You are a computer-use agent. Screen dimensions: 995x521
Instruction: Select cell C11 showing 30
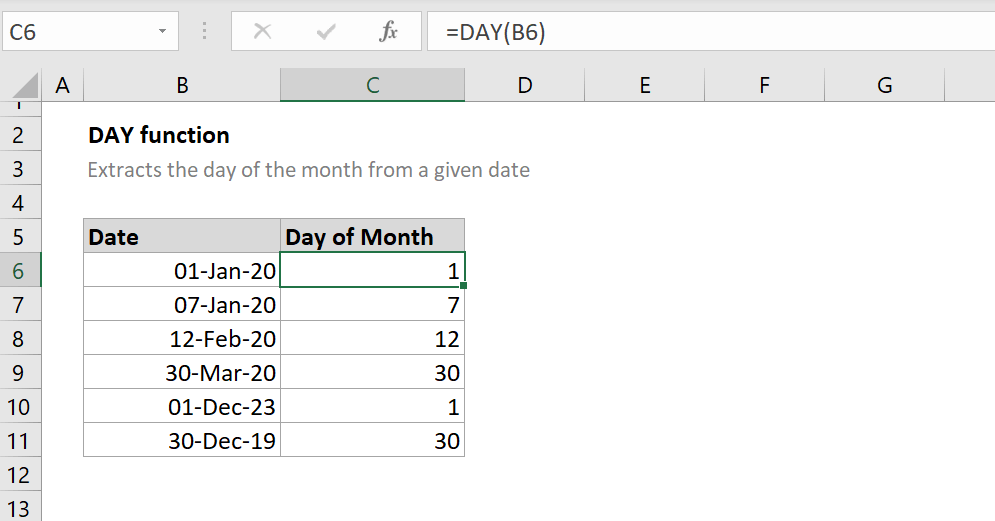(x=372, y=440)
